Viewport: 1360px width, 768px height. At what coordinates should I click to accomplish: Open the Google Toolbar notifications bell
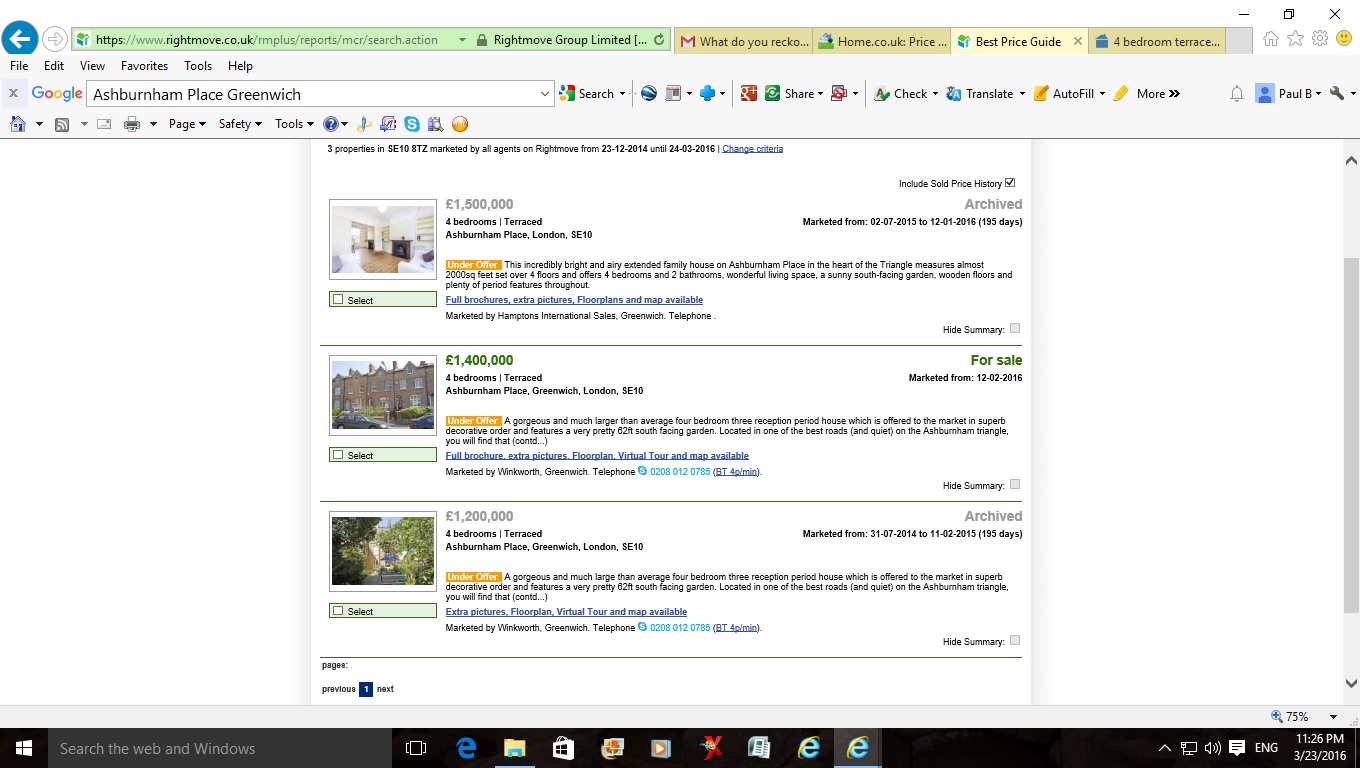[1236, 94]
